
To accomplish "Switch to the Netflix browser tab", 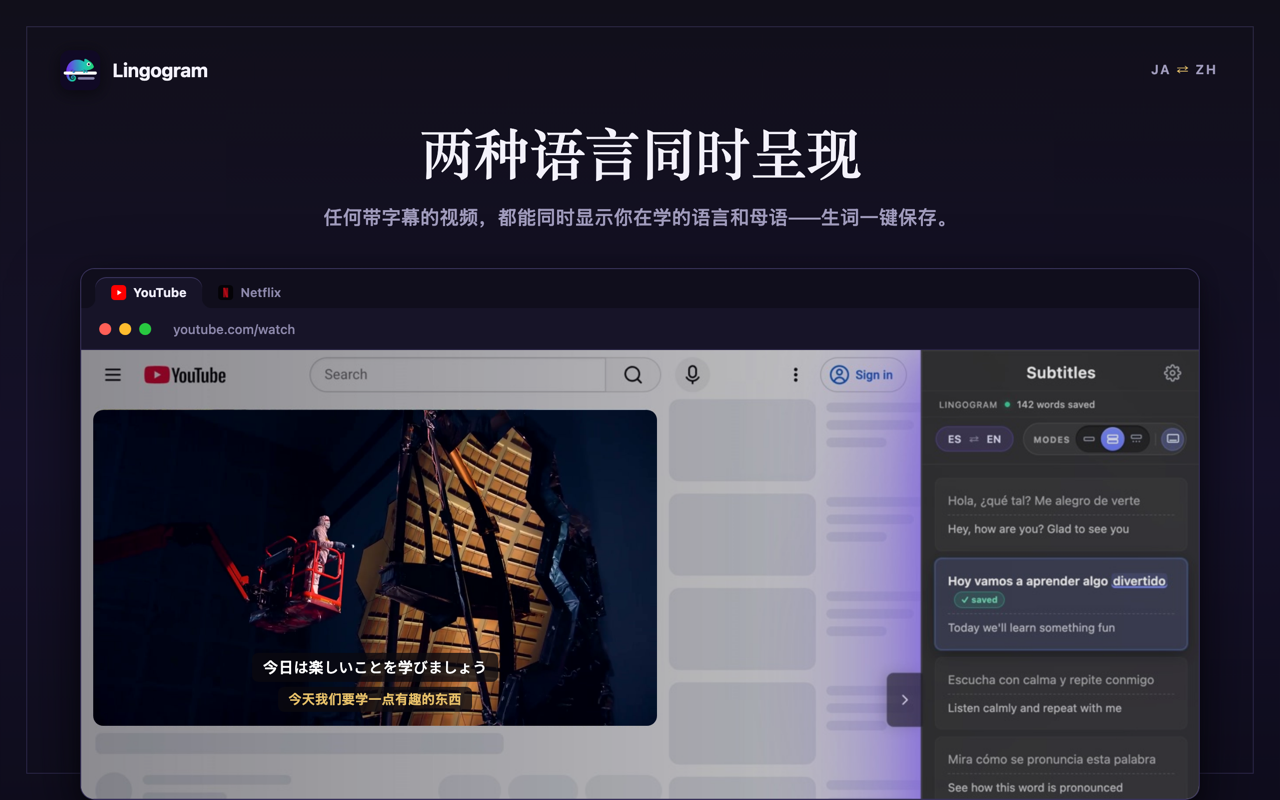I will 250,293.
